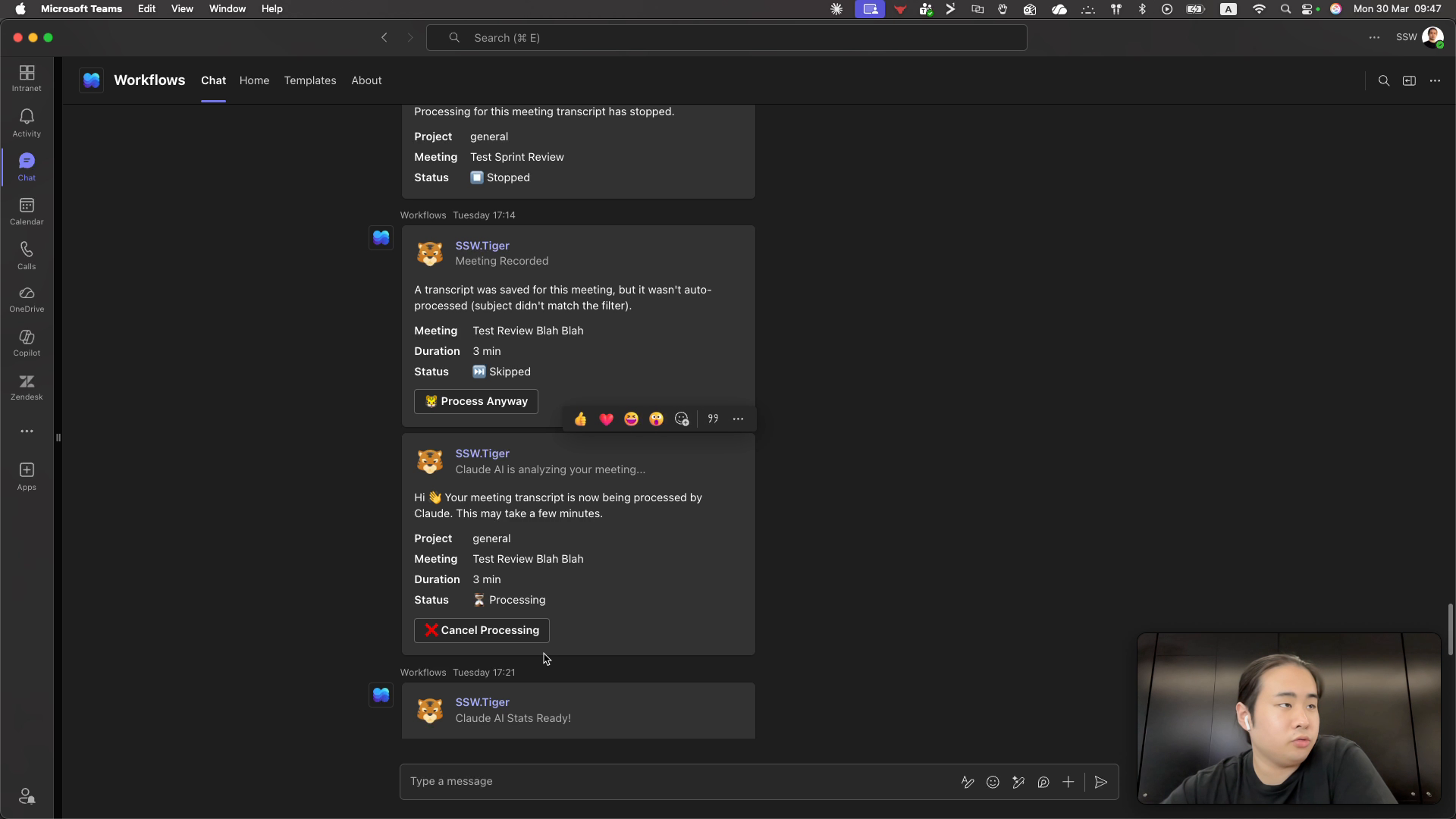This screenshot has height=819, width=1456.
Task: Show more apps via sidebar ellipsis
Action: point(27,431)
